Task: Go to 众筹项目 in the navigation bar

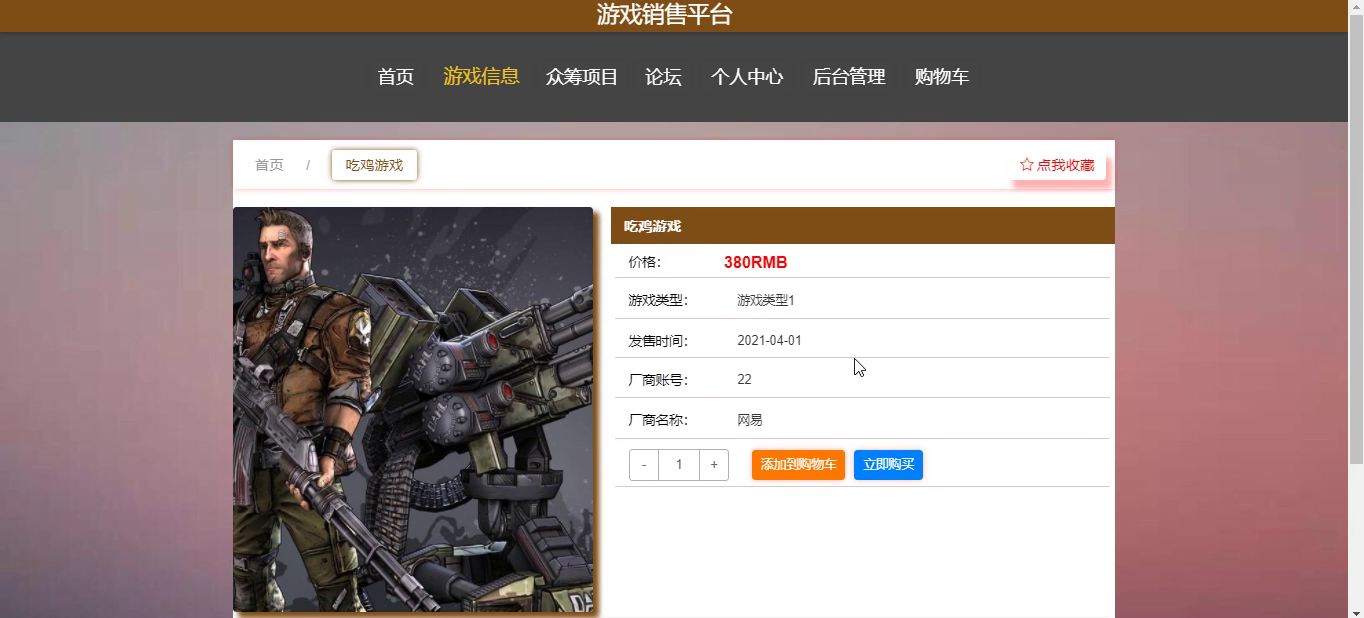Action: coord(582,77)
